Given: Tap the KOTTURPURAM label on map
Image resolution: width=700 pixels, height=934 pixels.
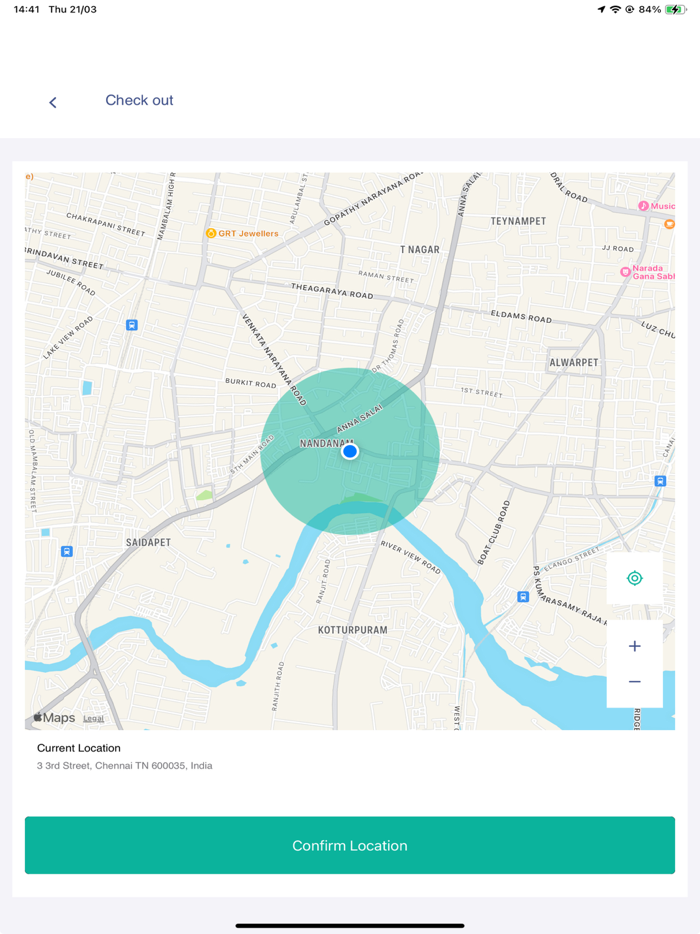Looking at the screenshot, I should pyautogui.click(x=353, y=630).
